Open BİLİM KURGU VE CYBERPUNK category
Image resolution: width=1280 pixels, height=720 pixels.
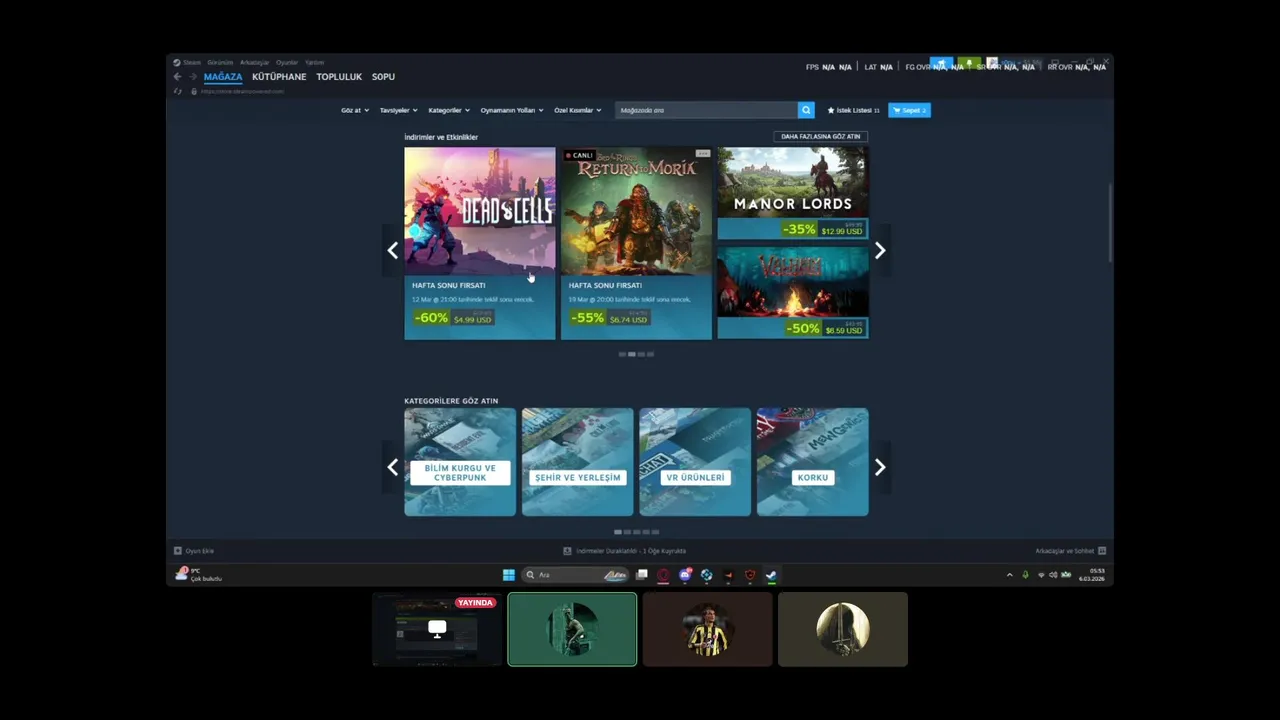coord(460,462)
